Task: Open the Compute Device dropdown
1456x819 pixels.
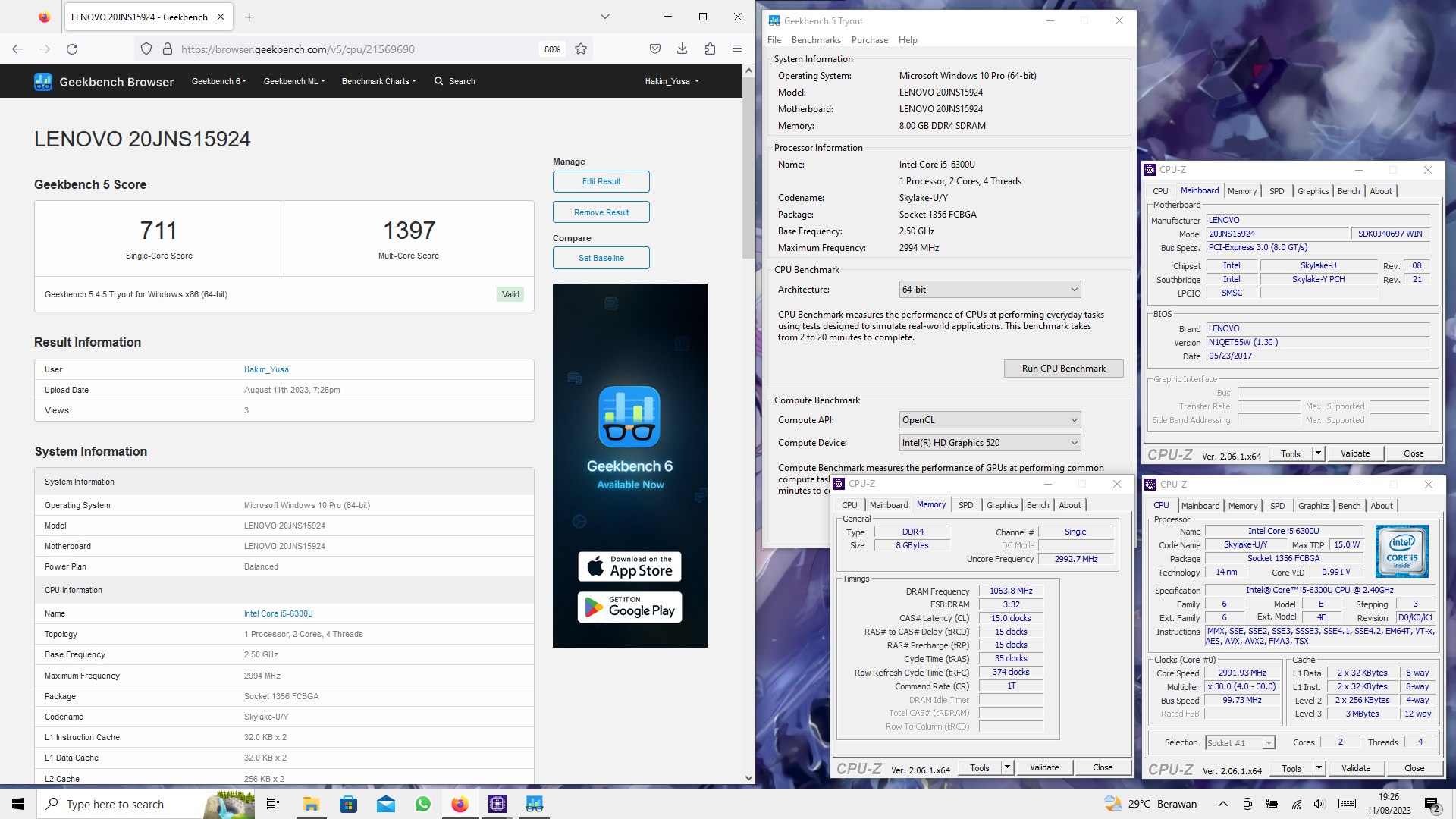Action: 990,443
